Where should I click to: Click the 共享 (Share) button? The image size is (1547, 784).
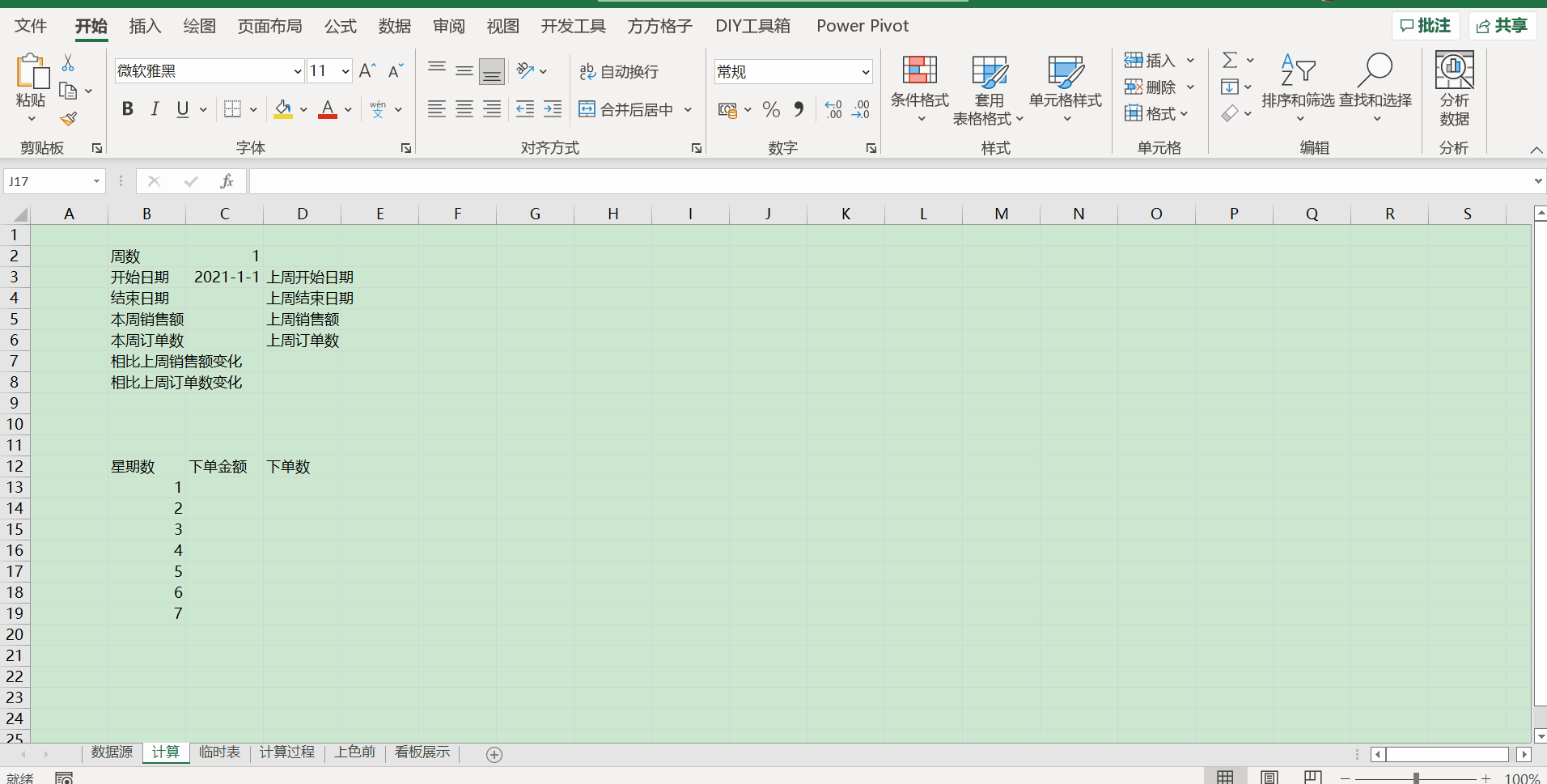pyautogui.click(x=1501, y=25)
